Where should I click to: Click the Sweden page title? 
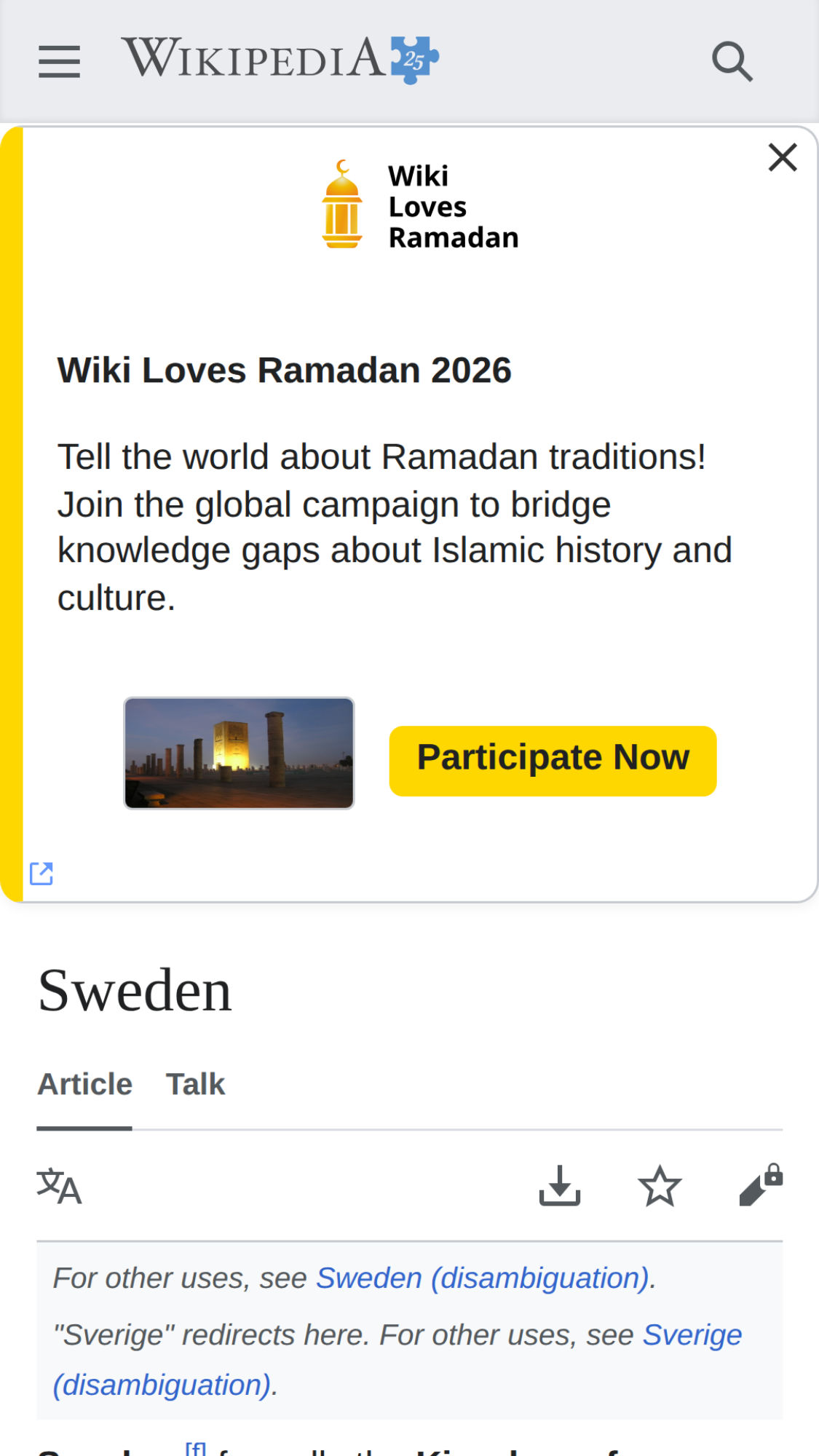click(x=135, y=991)
